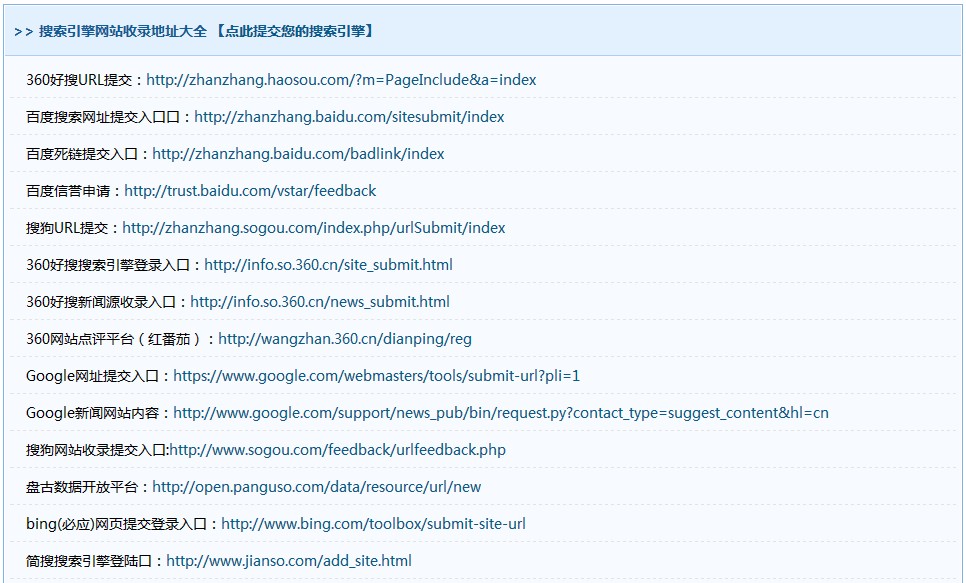Open the zhanzhang.sogou.com urlSubmit link
The height and width of the screenshot is (583, 966).
pos(314,228)
